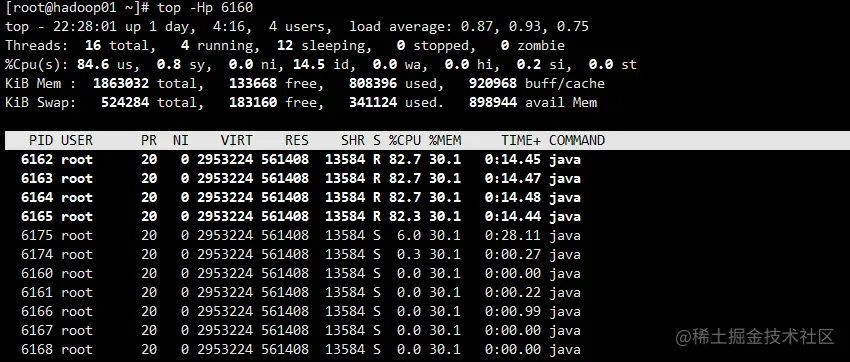
Task: Select thread PID 6174
Action: (37, 254)
